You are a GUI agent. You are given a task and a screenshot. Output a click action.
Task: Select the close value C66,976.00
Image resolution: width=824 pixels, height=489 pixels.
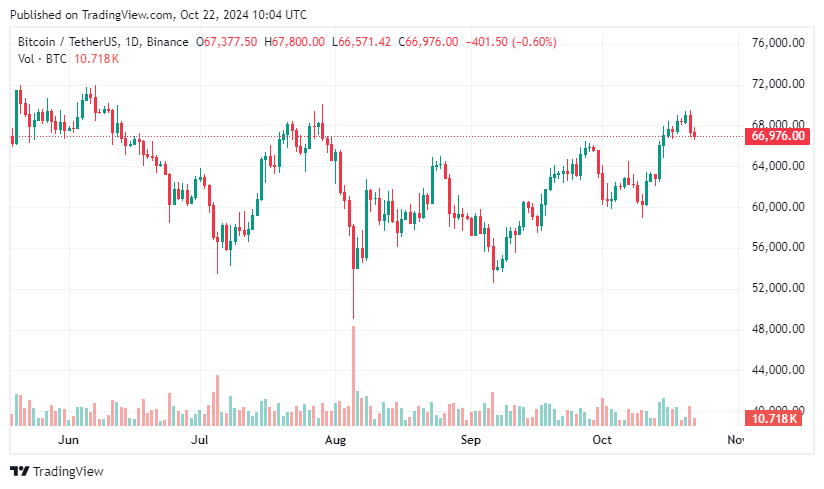[x=428, y=42]
